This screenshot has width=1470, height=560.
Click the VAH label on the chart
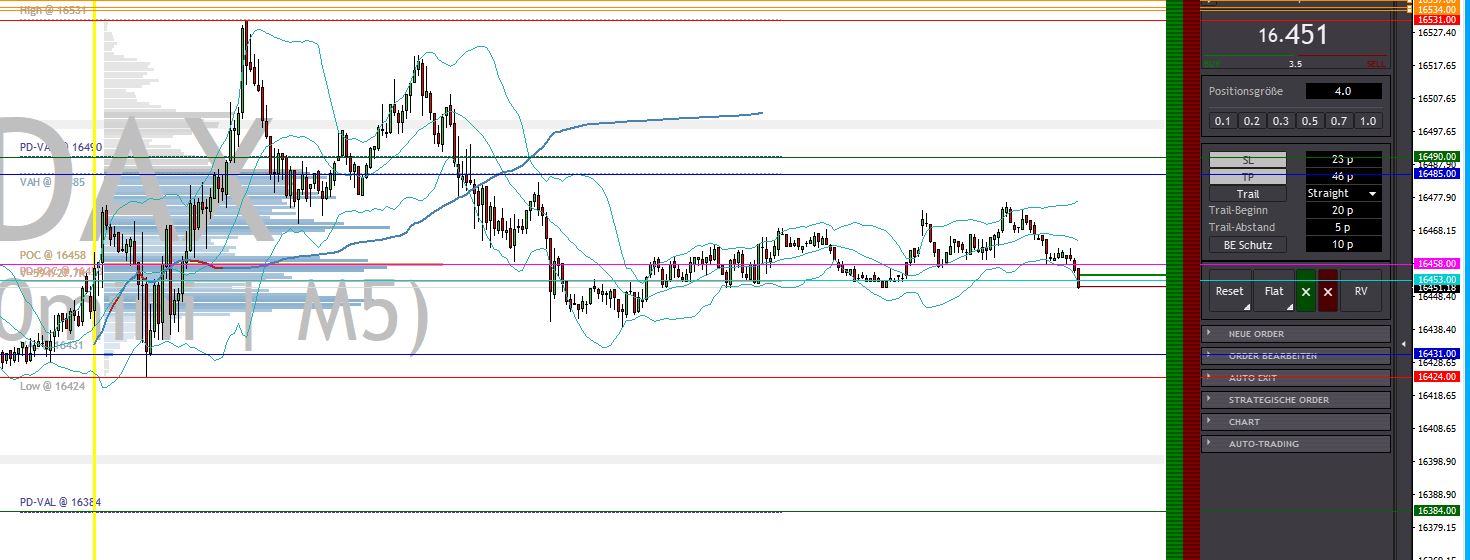[53, 183]
